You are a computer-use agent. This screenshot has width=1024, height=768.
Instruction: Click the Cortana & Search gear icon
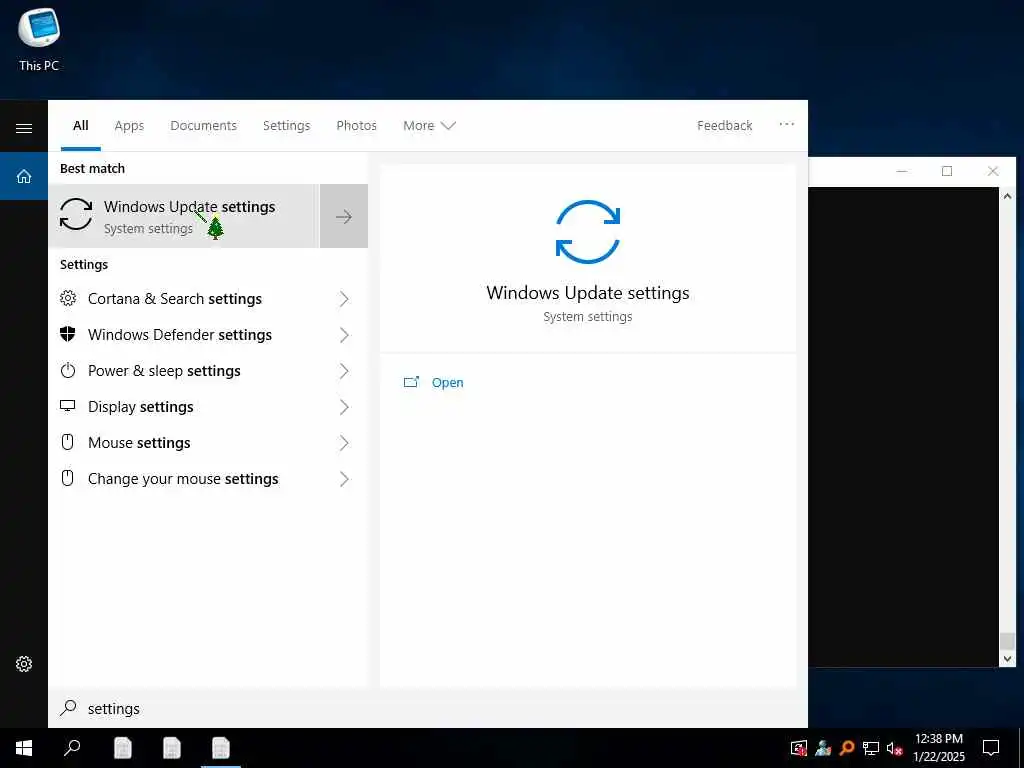(x=68, y=298)
